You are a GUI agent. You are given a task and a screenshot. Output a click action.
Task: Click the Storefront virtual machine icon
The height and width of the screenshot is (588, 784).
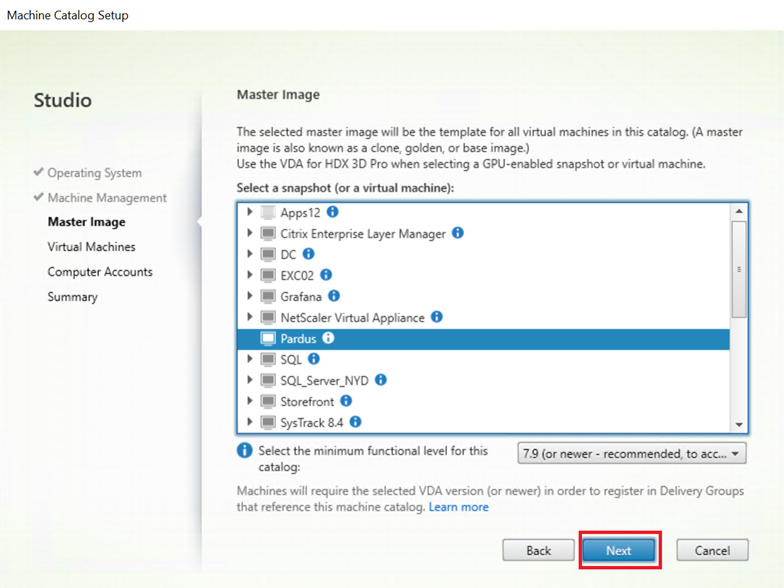coord(268,402)
